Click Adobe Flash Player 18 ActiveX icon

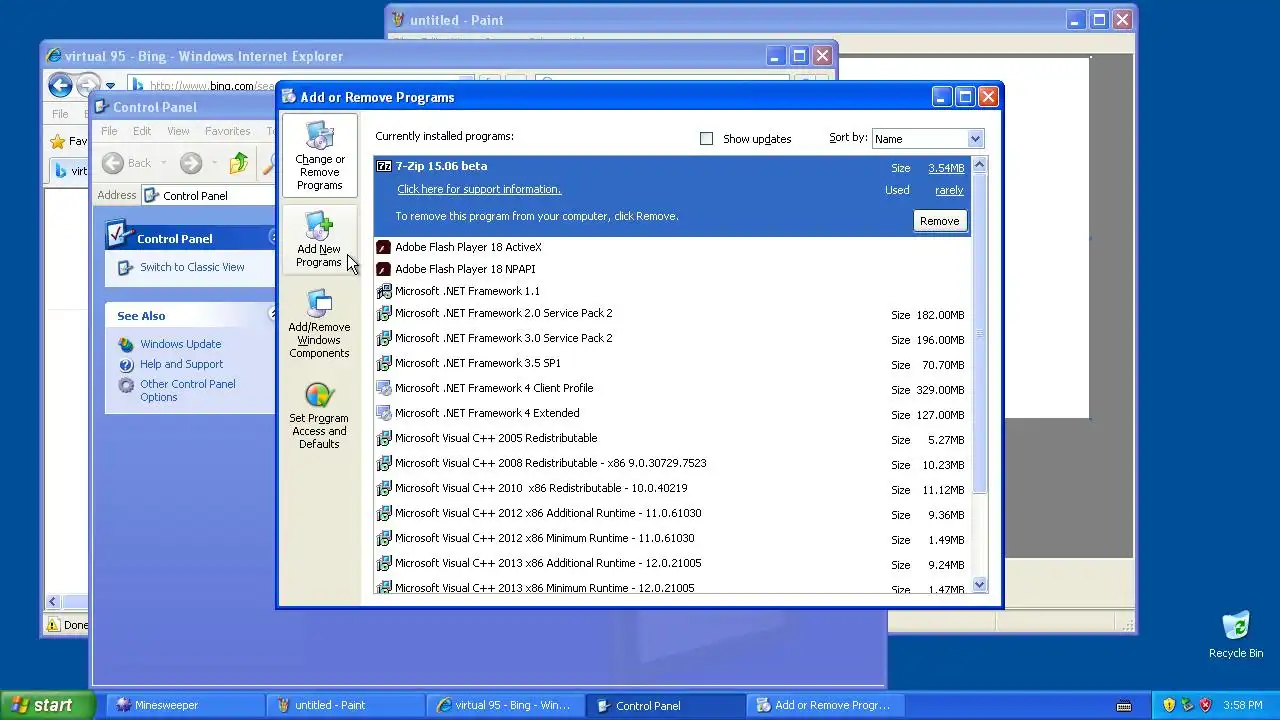pyautogui.click(x=383, y=247)
